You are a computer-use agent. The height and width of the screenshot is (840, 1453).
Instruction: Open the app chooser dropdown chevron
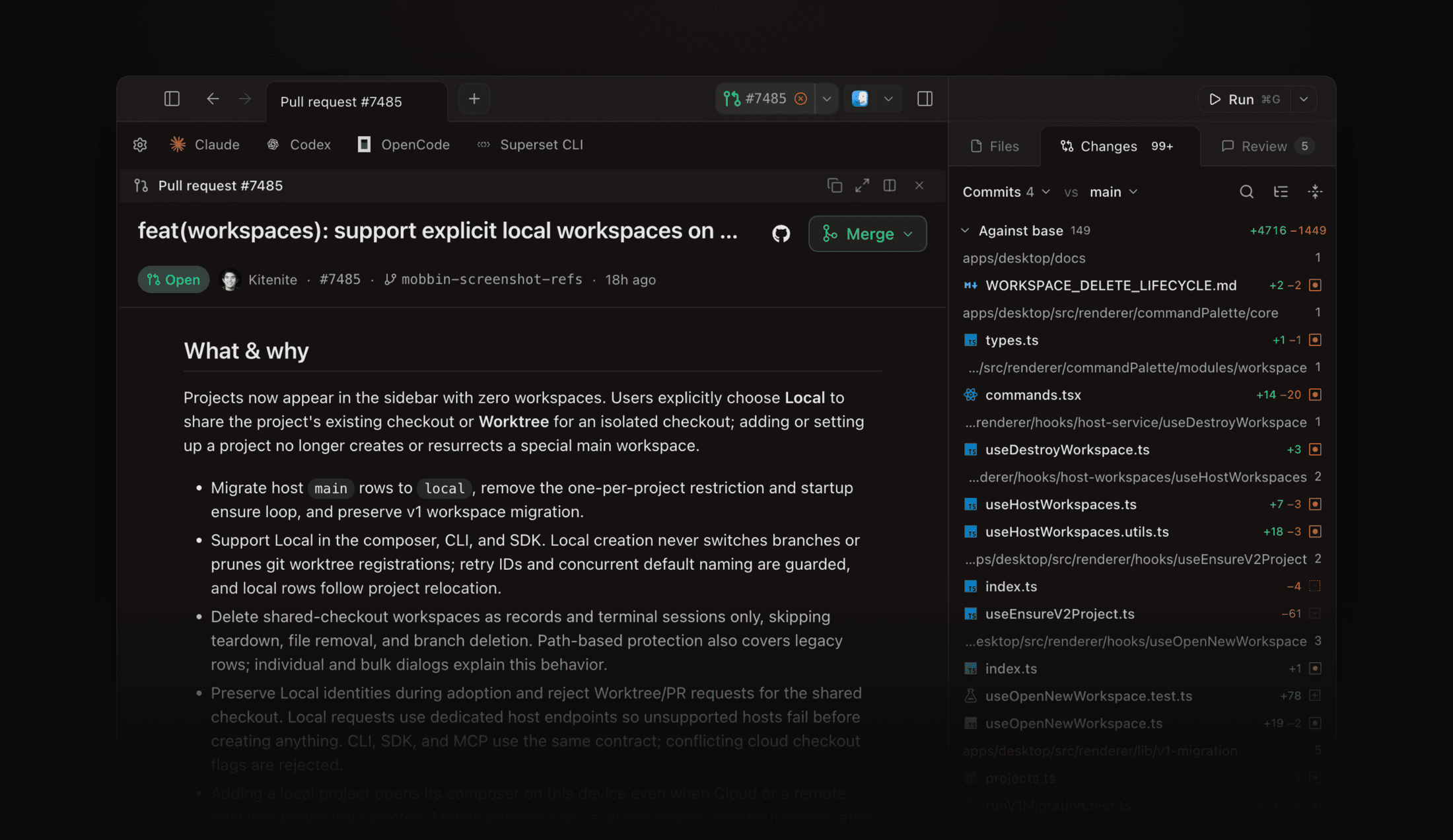pyautogui.click(x=888, y=99)
